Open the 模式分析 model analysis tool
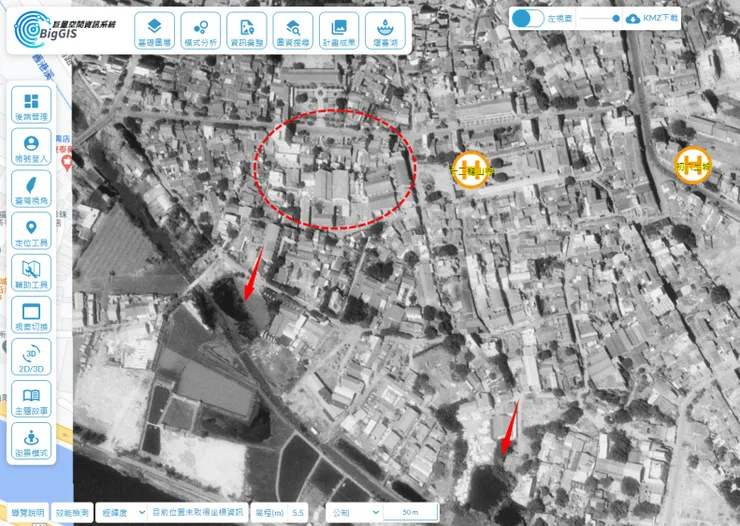 click(x=201, y=31)
